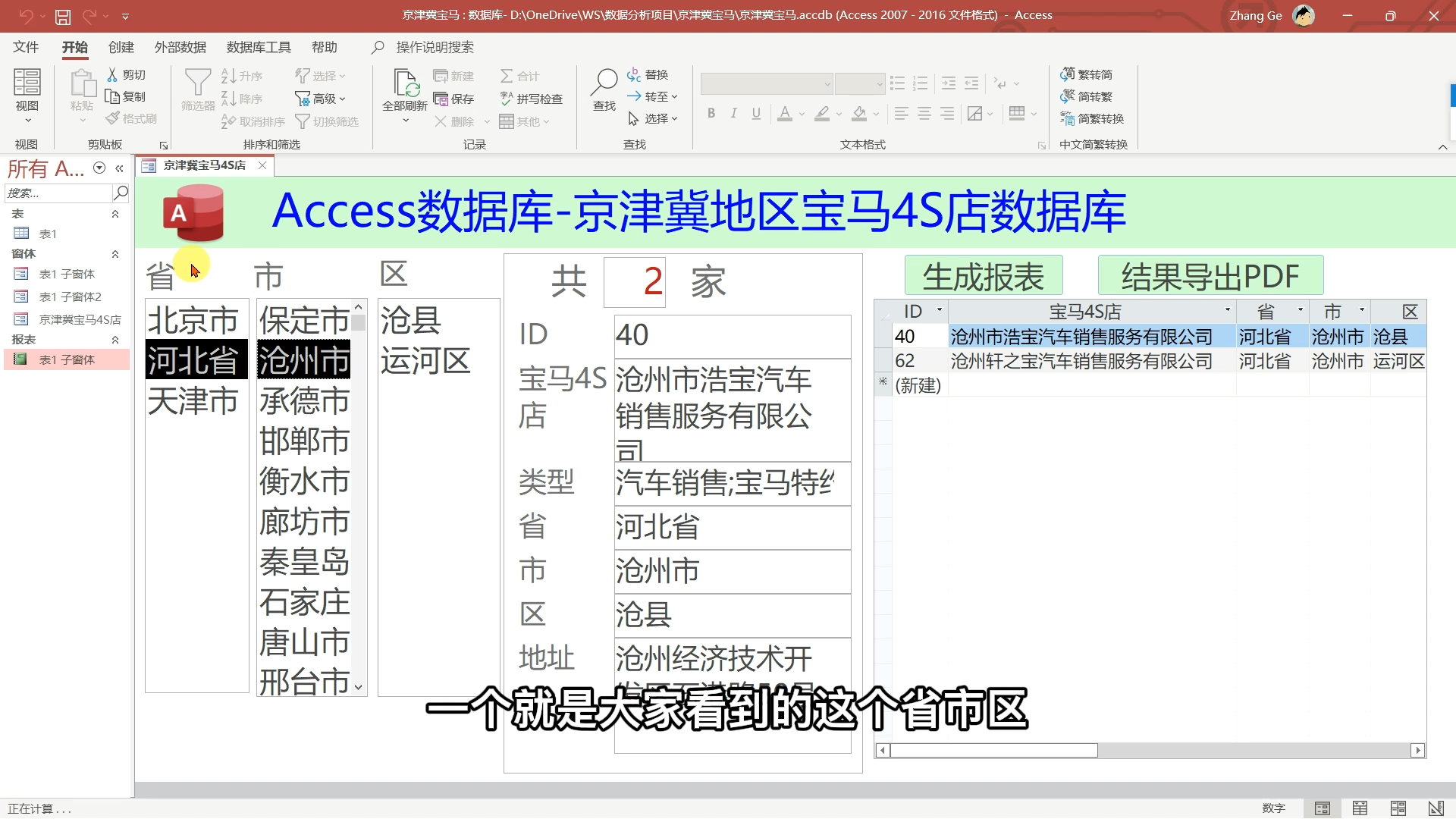Screen dimensions: 1456x819
Task: Click Datasheet View icon in status bar
Action: tap(1360, 808)
